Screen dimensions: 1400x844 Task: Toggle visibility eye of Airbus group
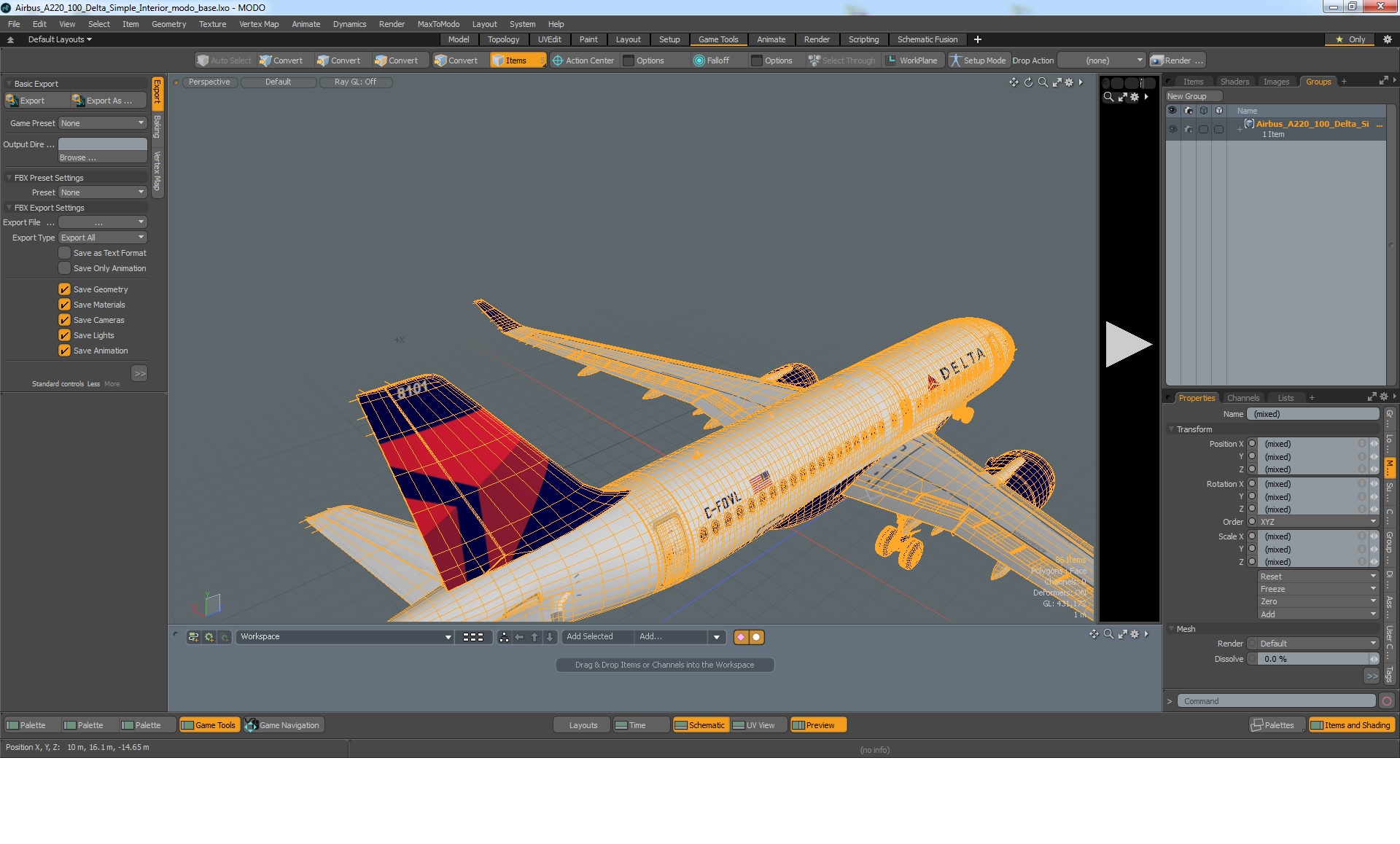point(1172,129)
